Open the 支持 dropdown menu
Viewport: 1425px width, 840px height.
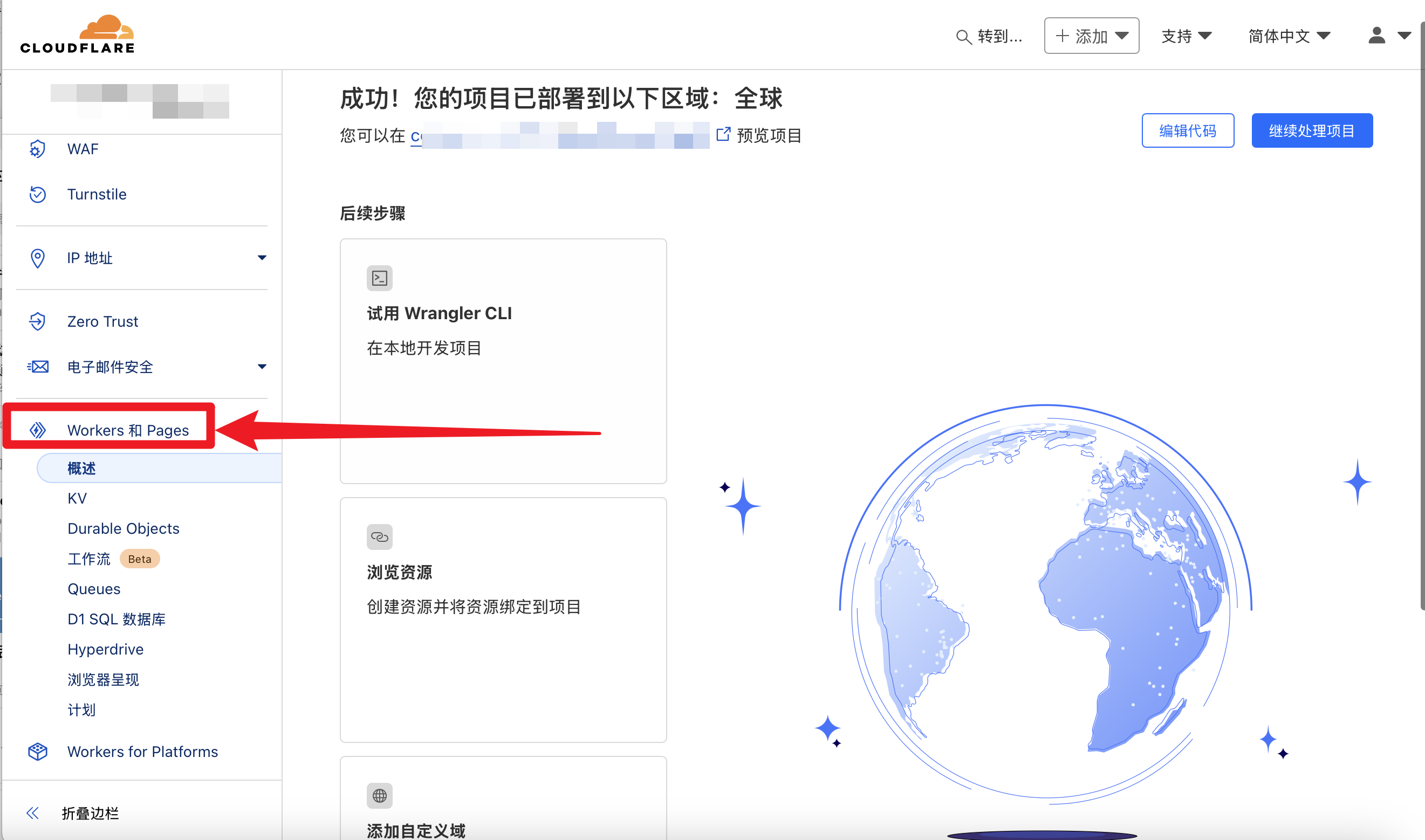[x=1186, y=36]
